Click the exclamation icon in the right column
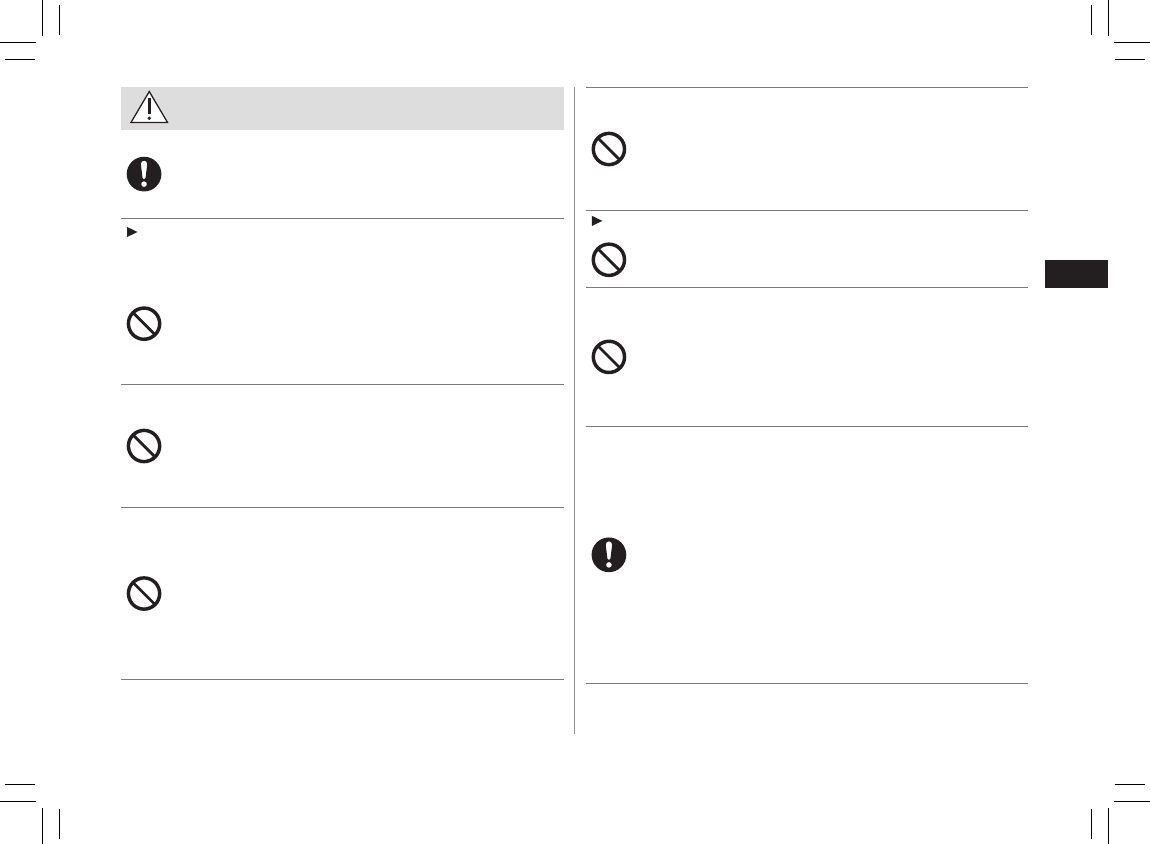Image resolution: width=1150 pixels, height=844 pixels. coord(609,554)
